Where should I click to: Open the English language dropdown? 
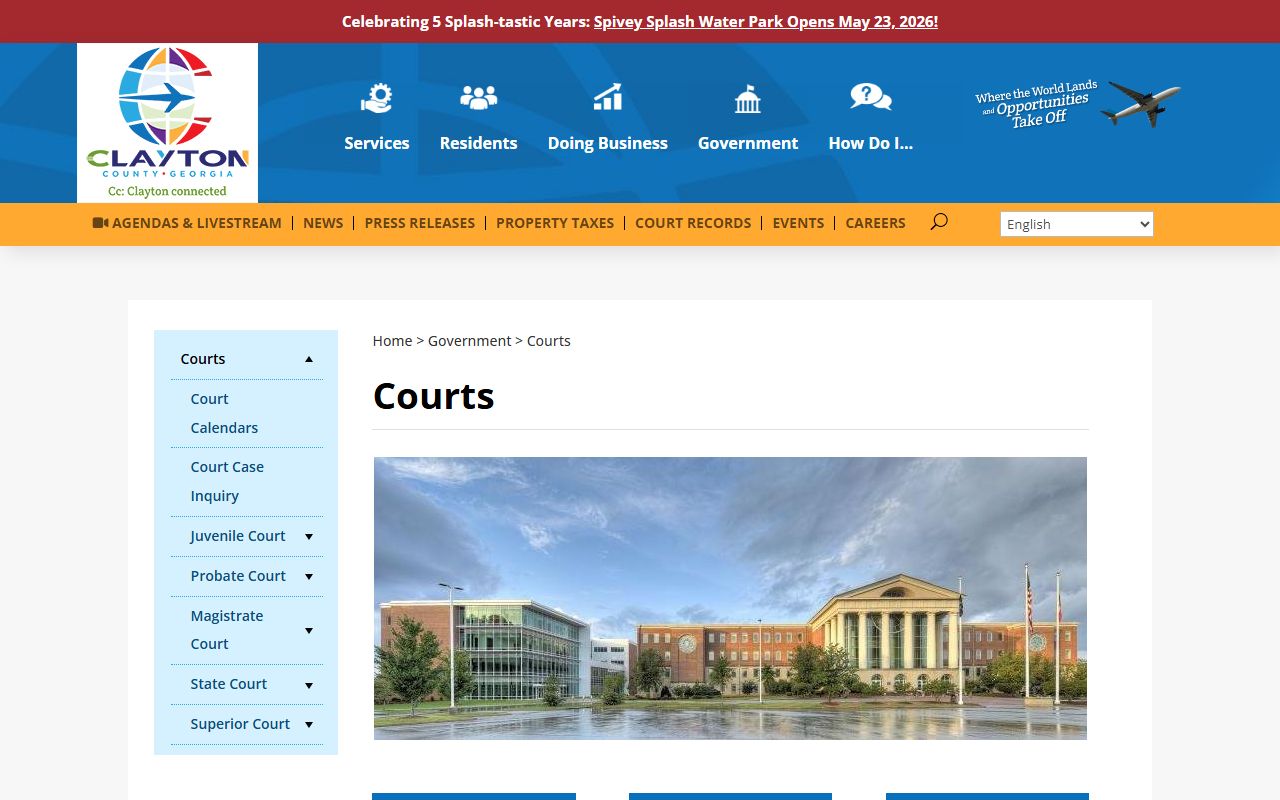1077,224
